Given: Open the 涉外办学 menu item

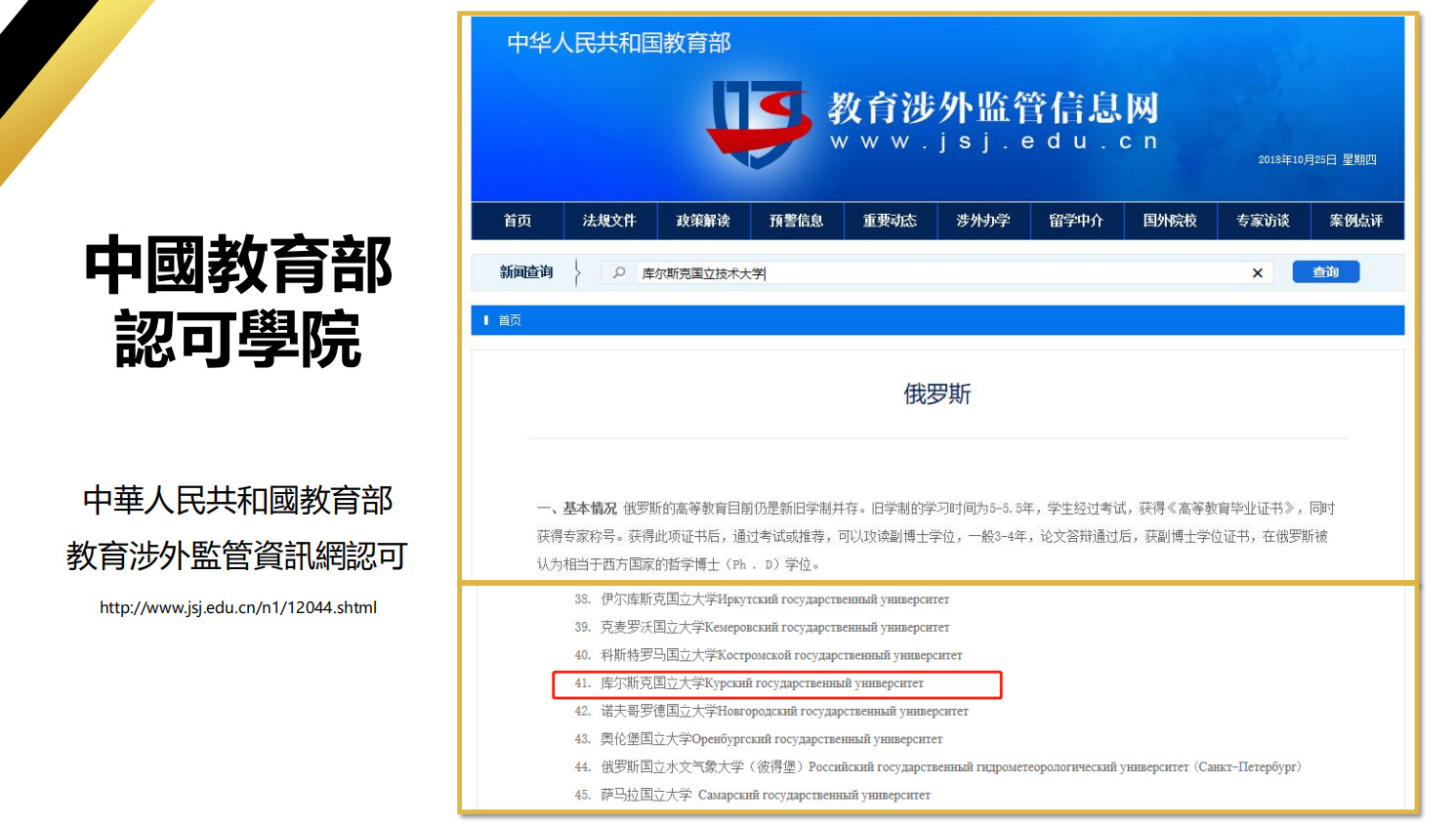Looking at the screenshot, I should tap(983, 221).
